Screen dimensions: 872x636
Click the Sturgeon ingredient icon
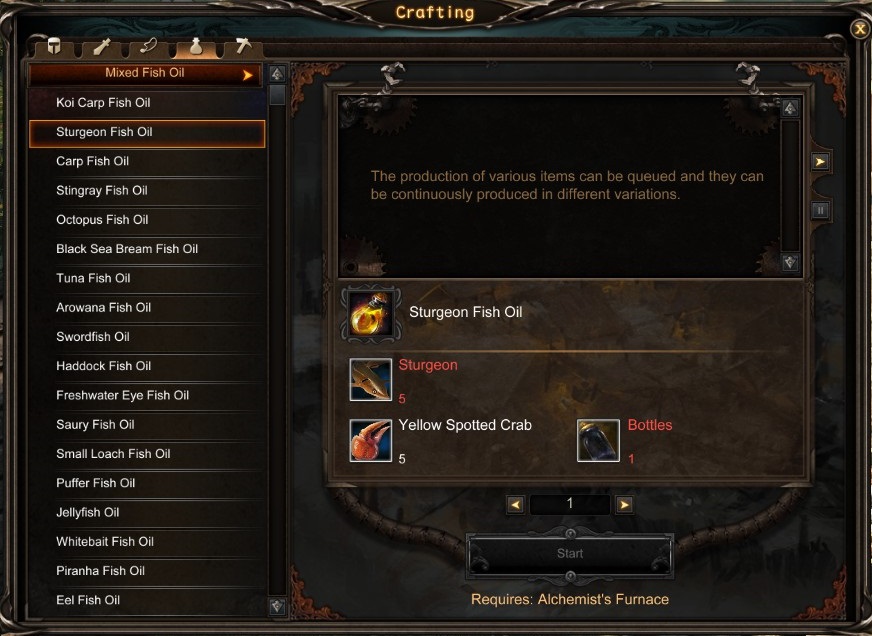point(370,380)
